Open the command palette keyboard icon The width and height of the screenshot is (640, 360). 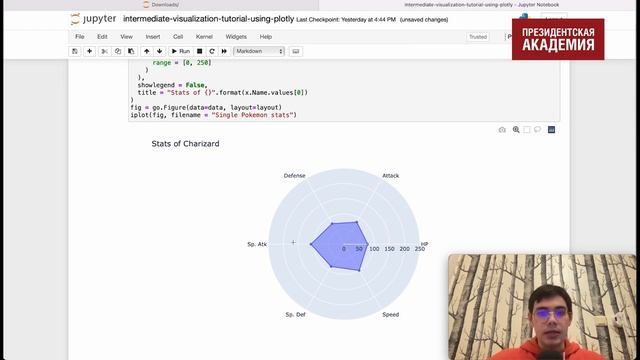tap(296, 51)
